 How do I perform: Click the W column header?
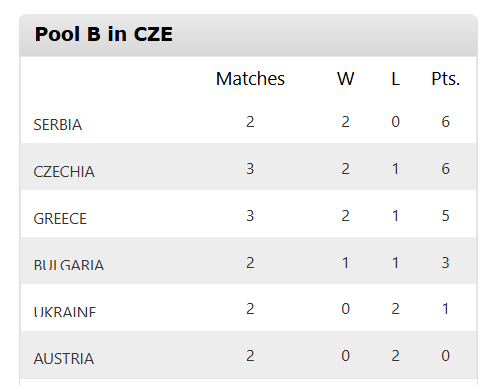click(346, 79)
